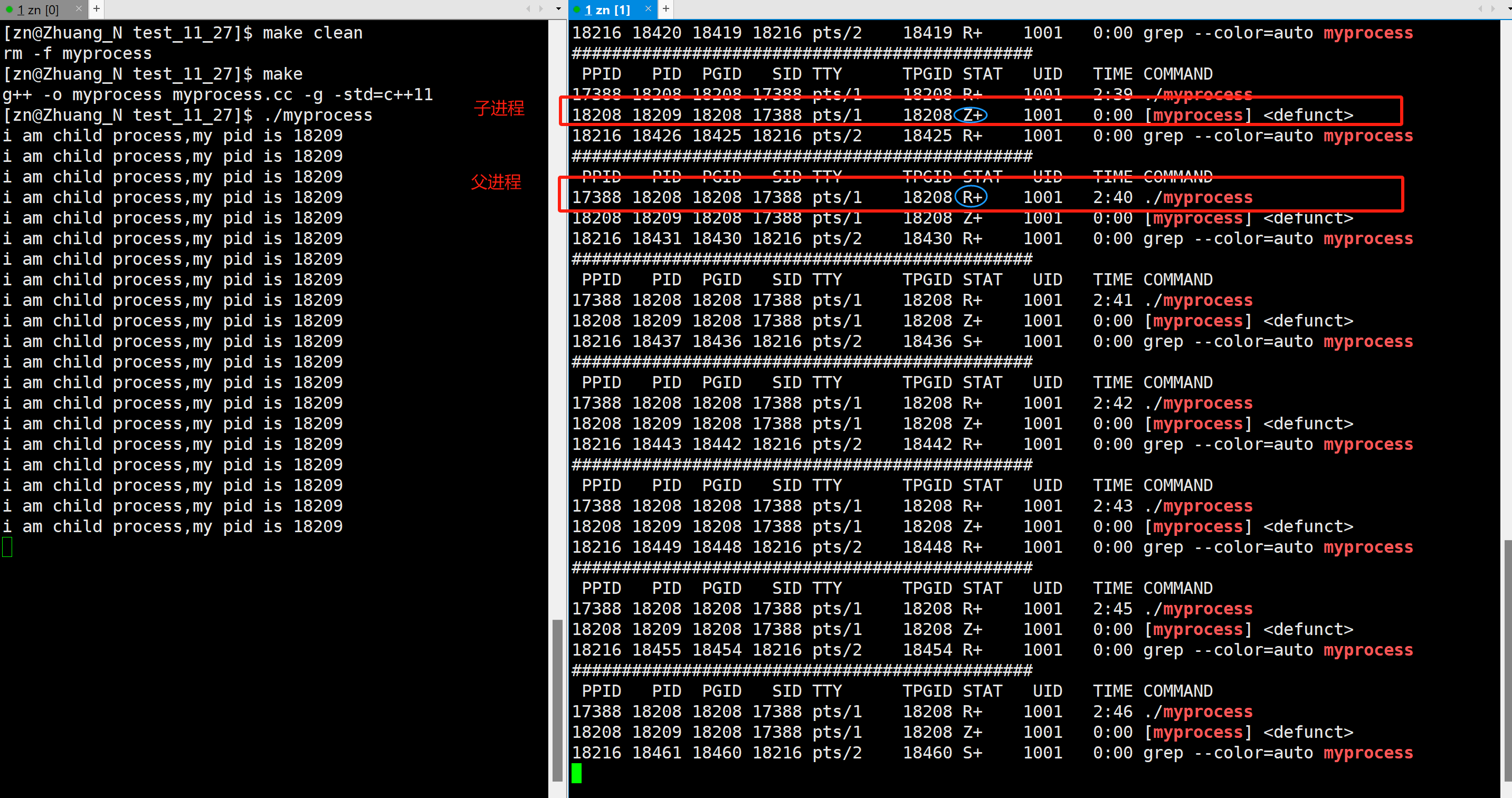Click the green cursor in left terminal
The width and height of the screenshot is (1512, 798).
pyautogui.click(x=7, y=547)
